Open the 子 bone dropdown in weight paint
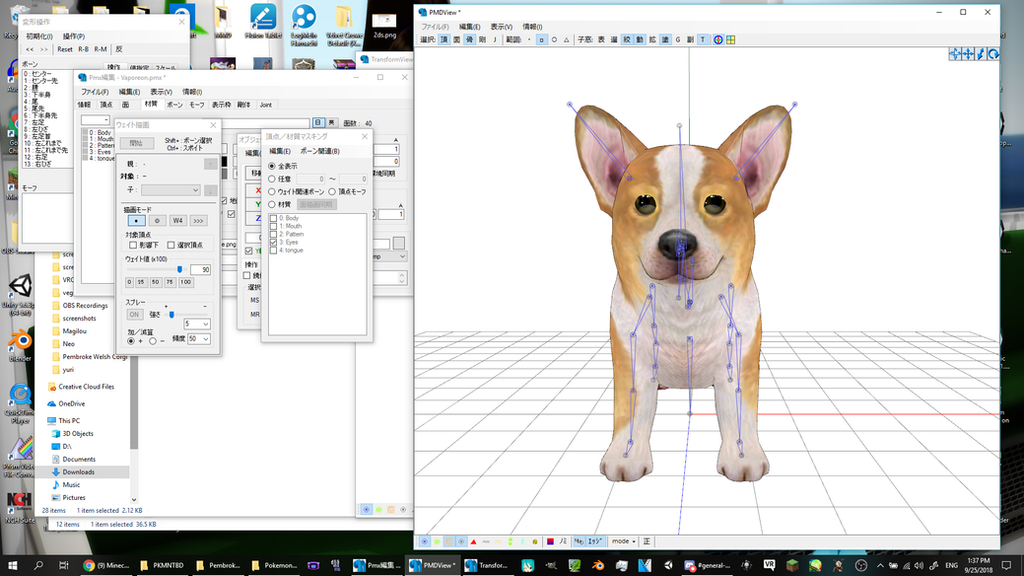This screenshot has width=1024, height=576. (170, 190)
